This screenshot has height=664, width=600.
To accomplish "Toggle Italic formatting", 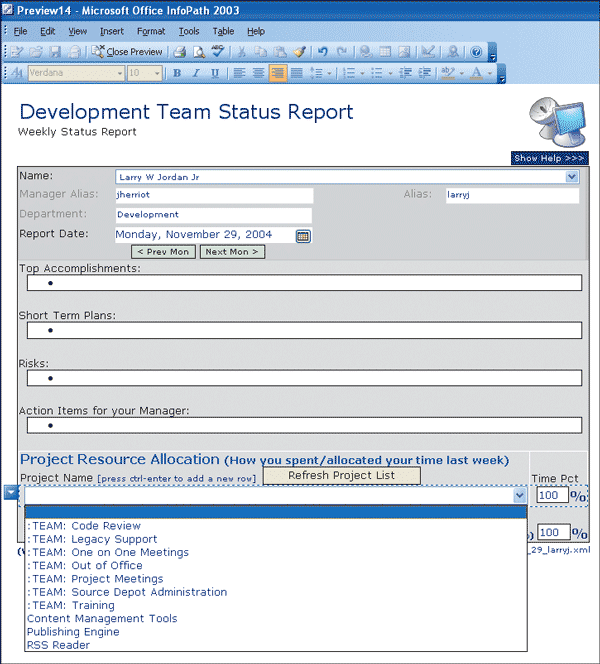I will pos(196,73).
